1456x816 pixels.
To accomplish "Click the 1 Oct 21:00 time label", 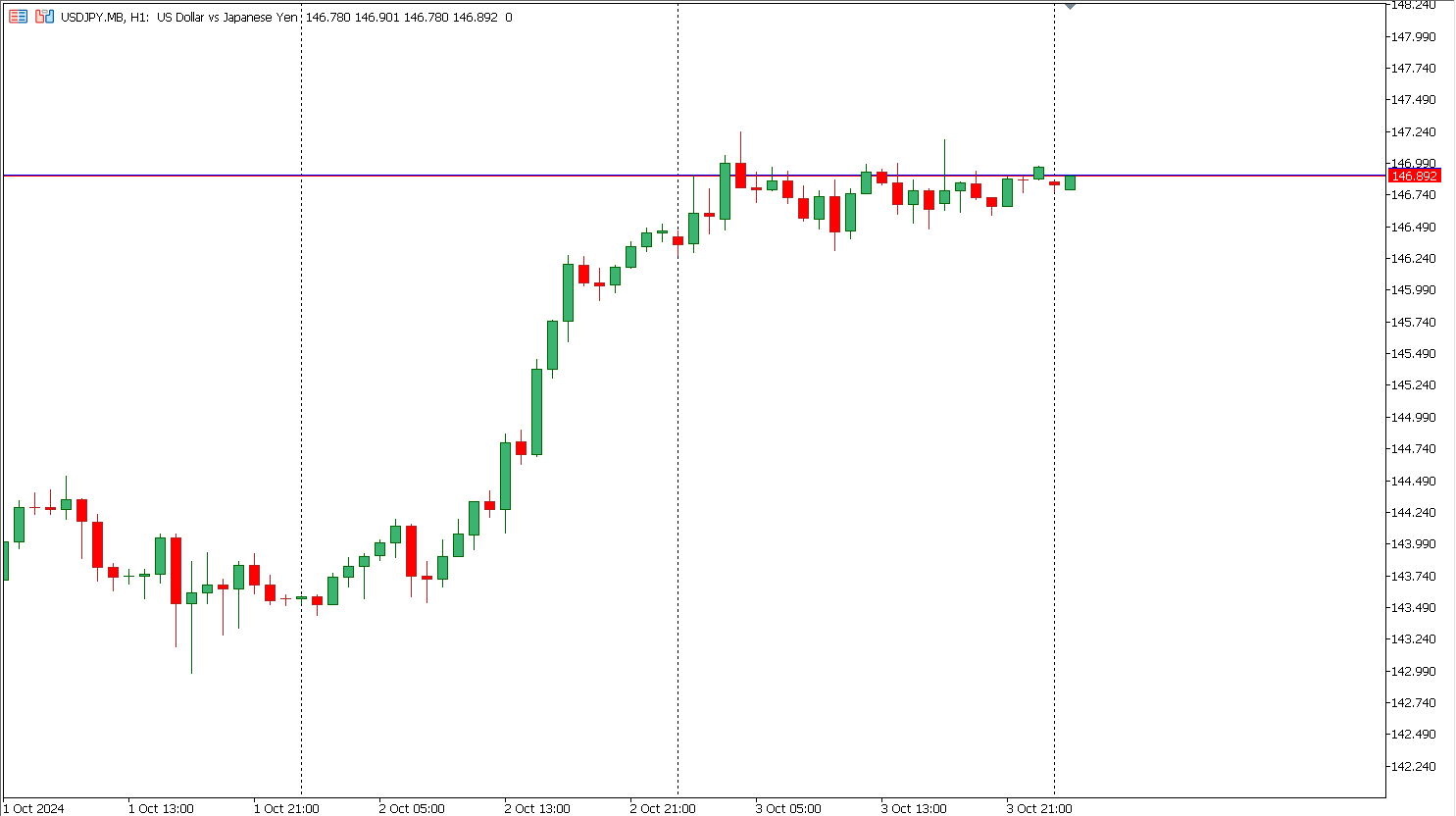I will point(286,808).
